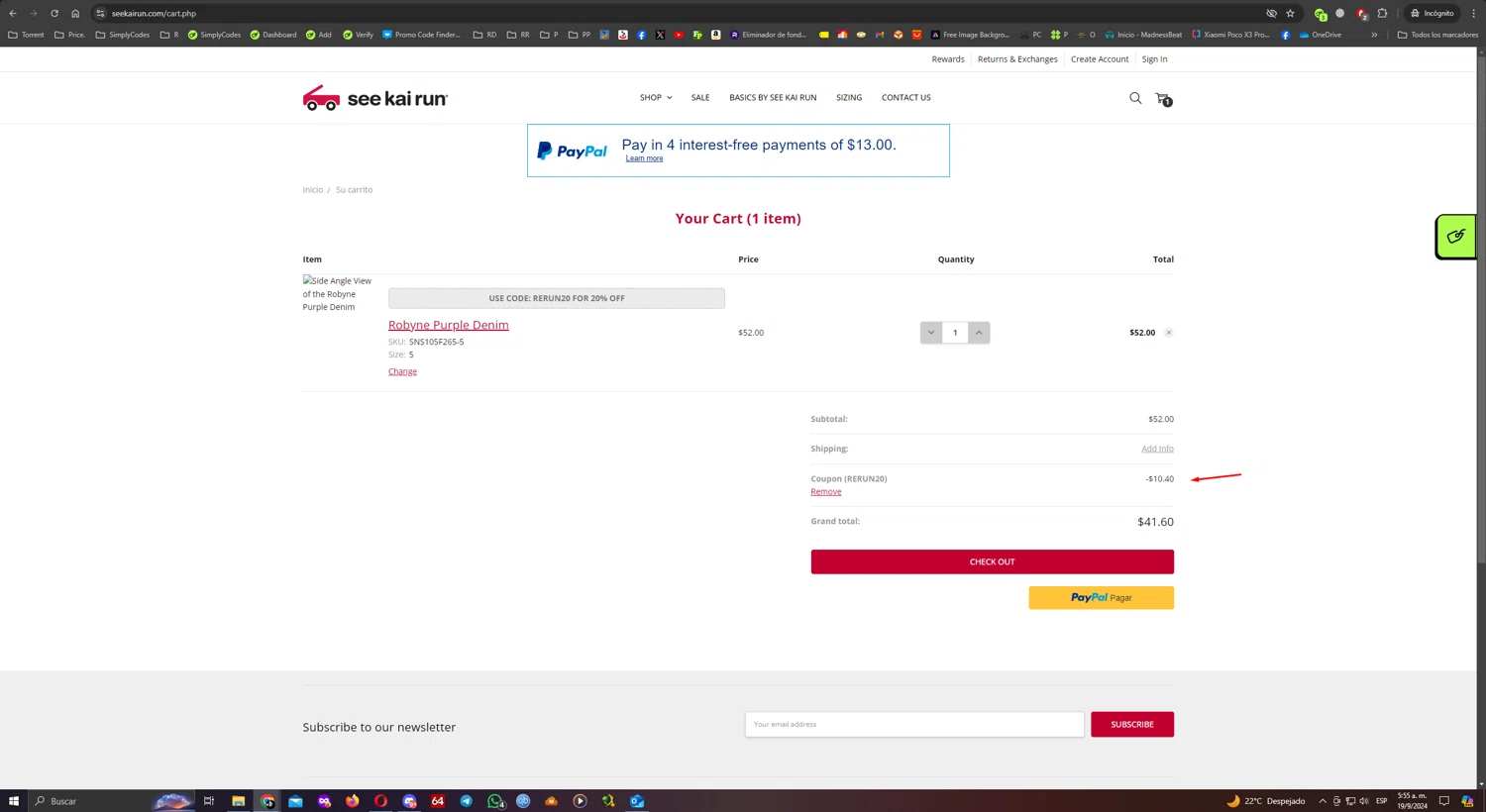1486x812 pixels.
Task: Open Chrome's three-dot menu
Action: click(1472, 13)
